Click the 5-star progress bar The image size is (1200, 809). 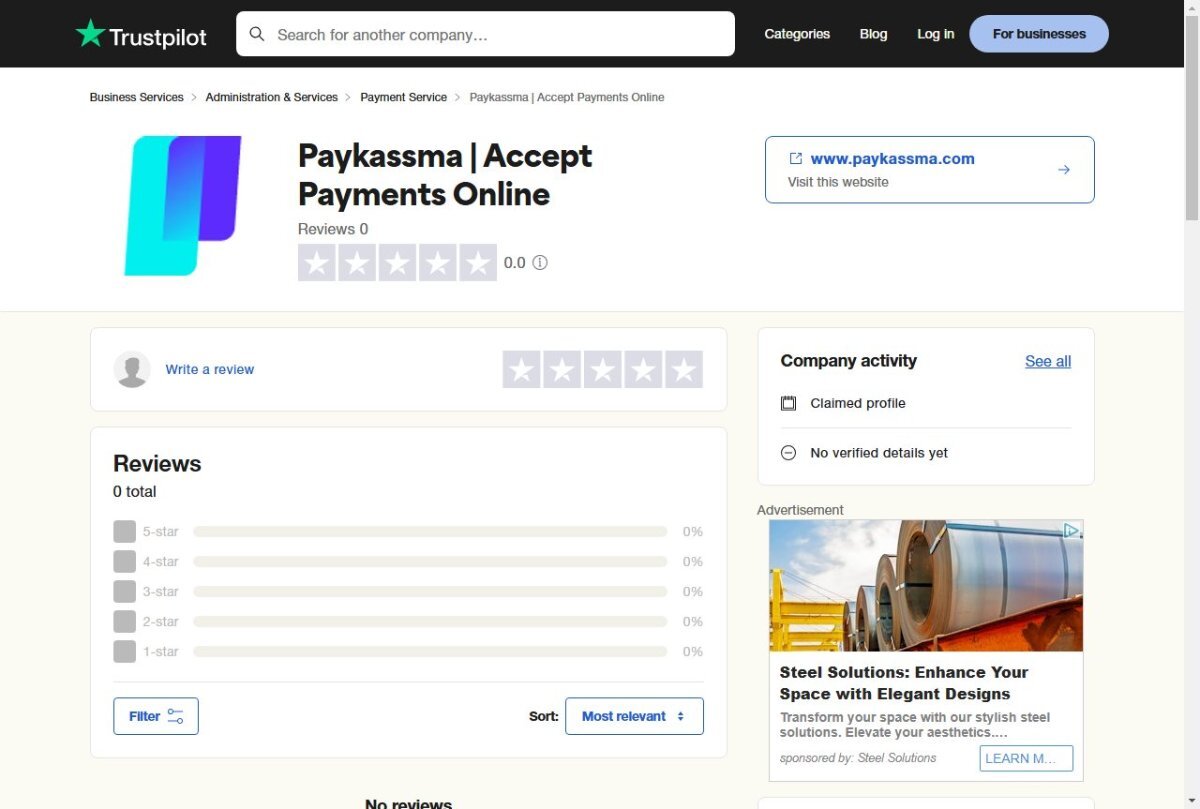coord(430,531)
